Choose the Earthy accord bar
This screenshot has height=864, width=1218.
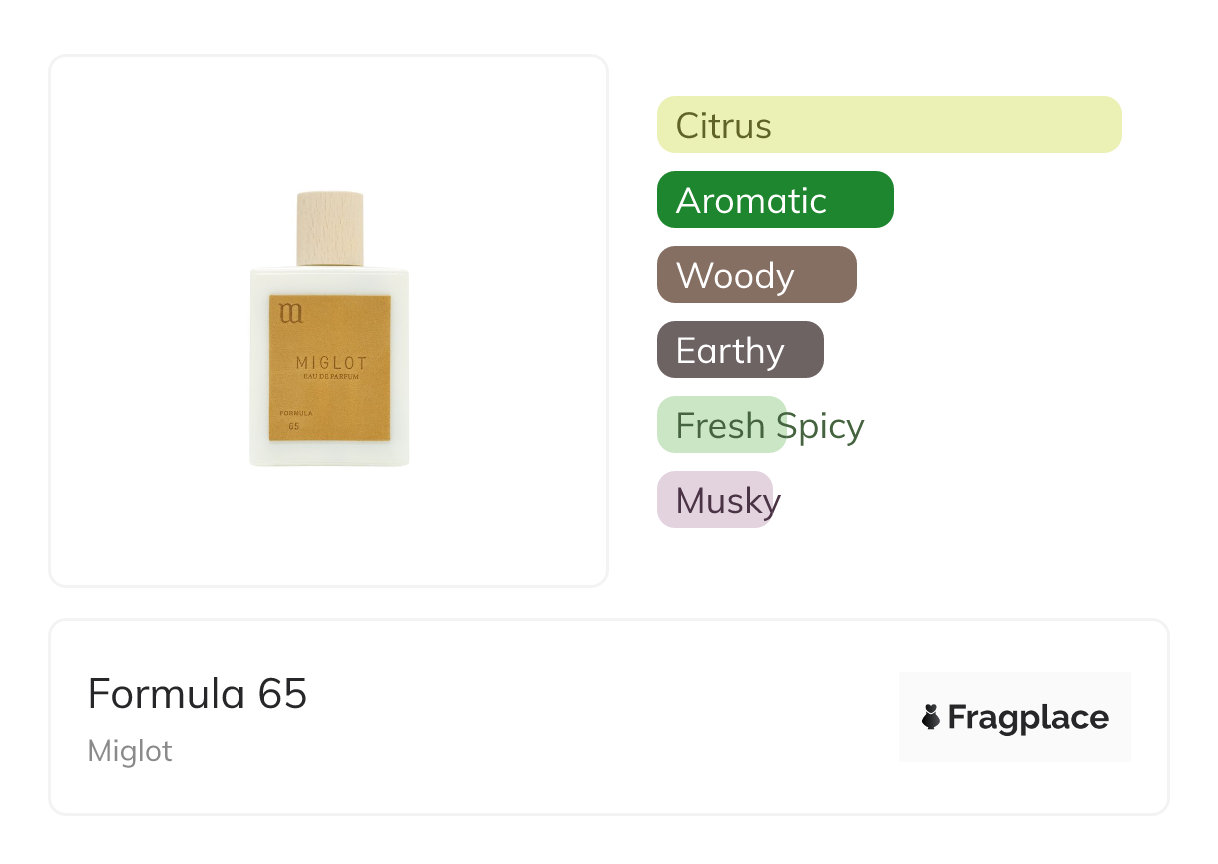[739, 350]
